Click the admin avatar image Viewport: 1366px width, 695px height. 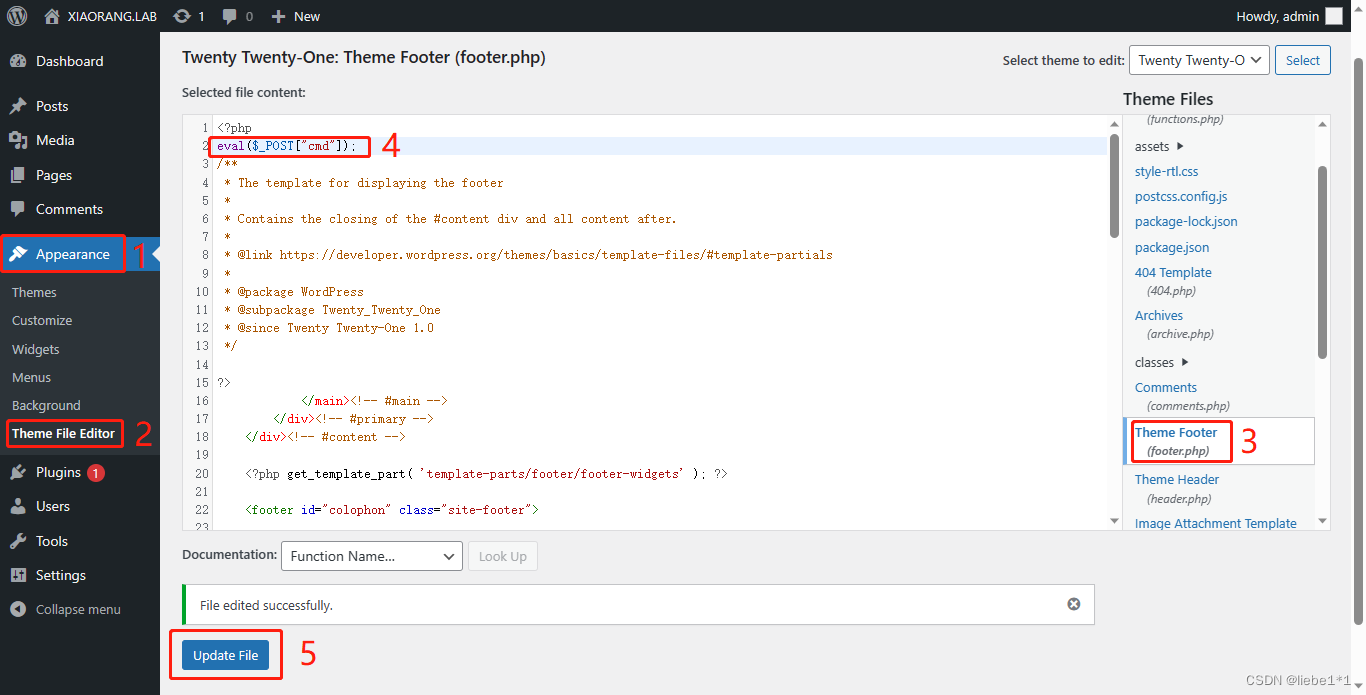[x=1334, y=16]
